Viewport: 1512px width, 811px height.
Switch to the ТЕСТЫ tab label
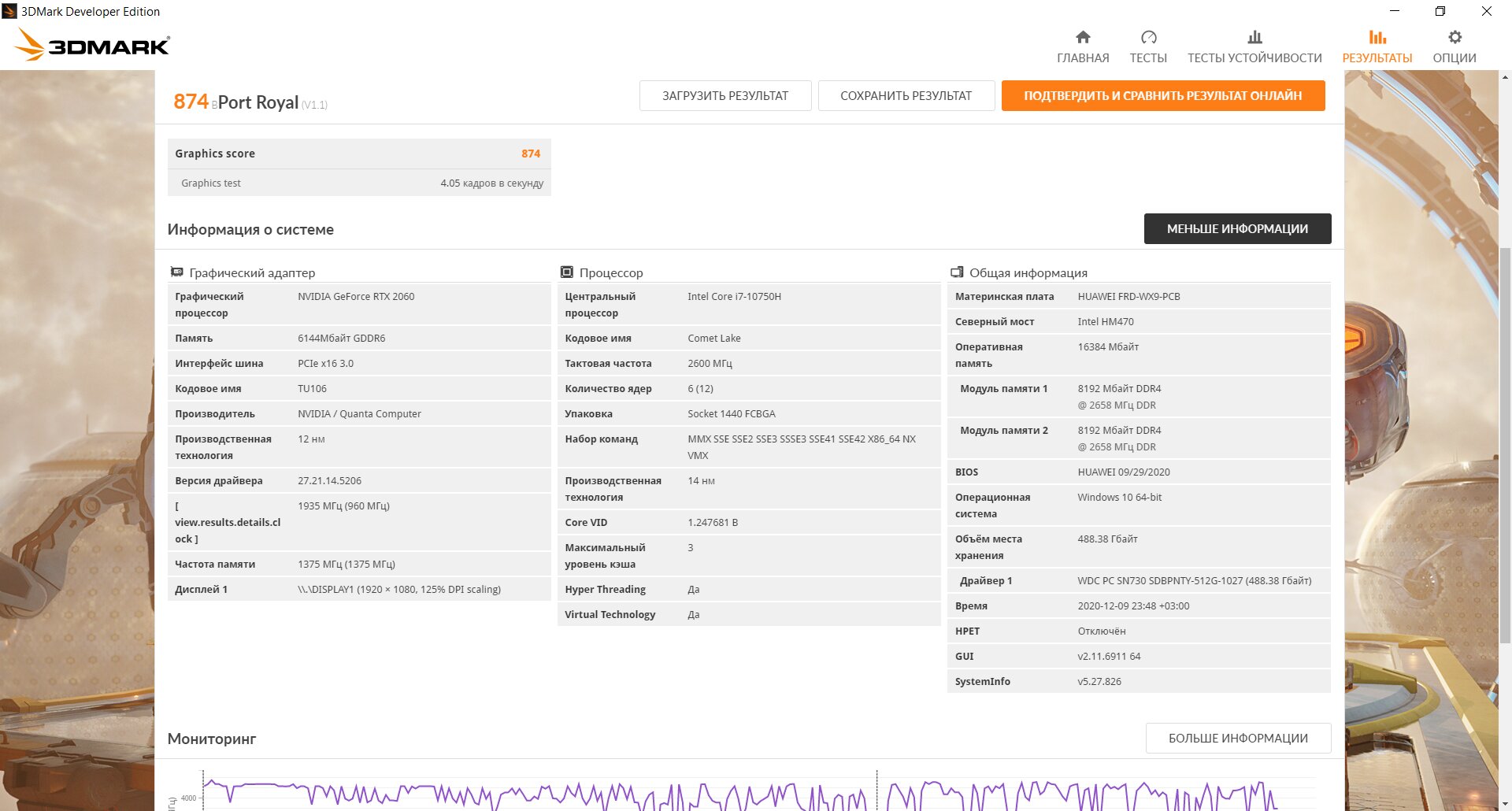pos(1148,58)
